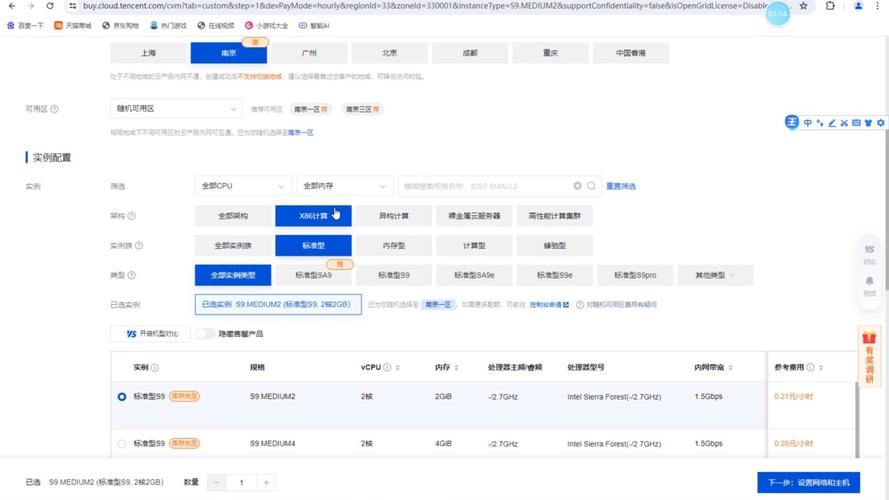Expand 其他类型 dropdown
Image resolution: width=889 pixels, height=500 pixels.
point(716,275)
